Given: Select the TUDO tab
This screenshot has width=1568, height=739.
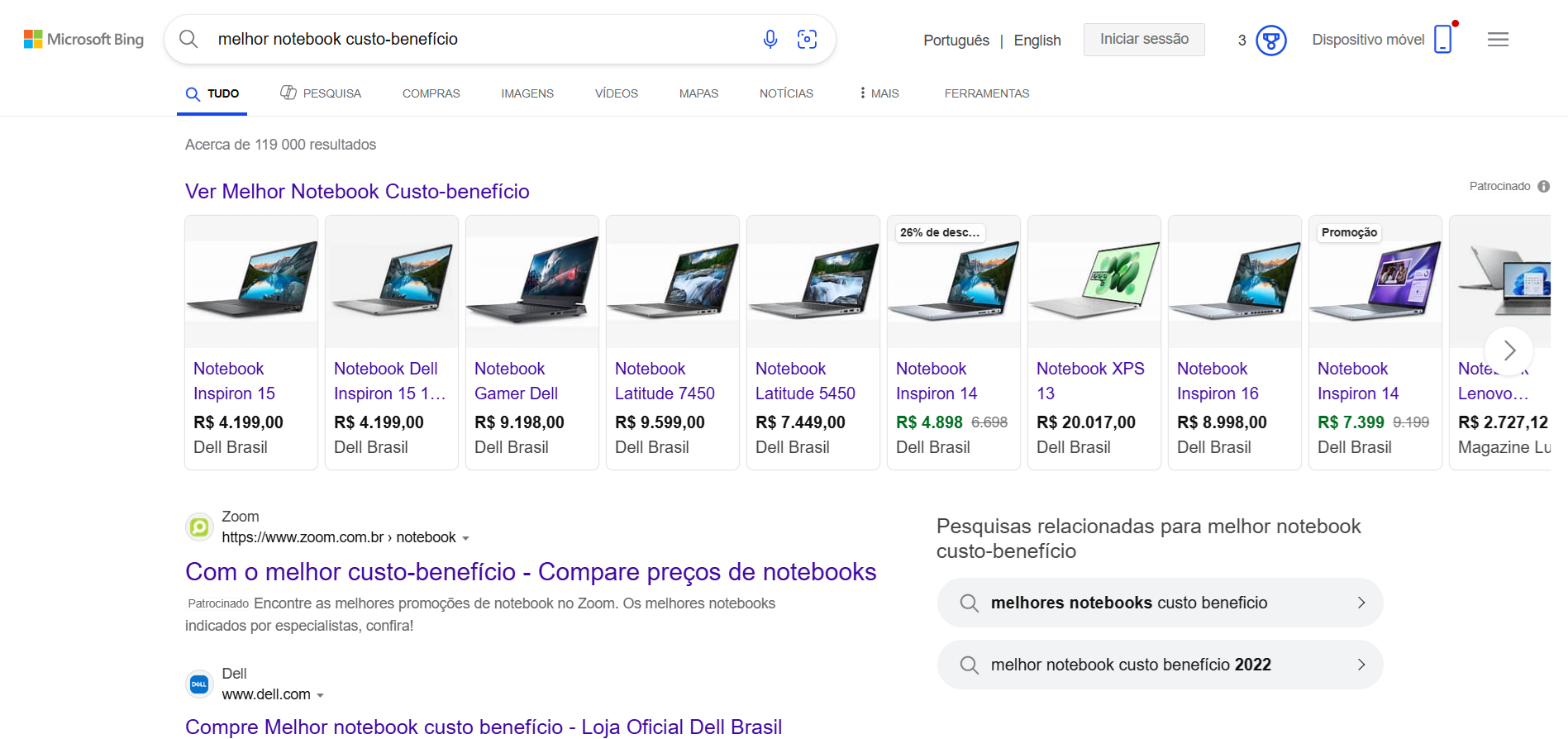Looking at the screenshot, I should pyautogui.click(x=212, y=93).
